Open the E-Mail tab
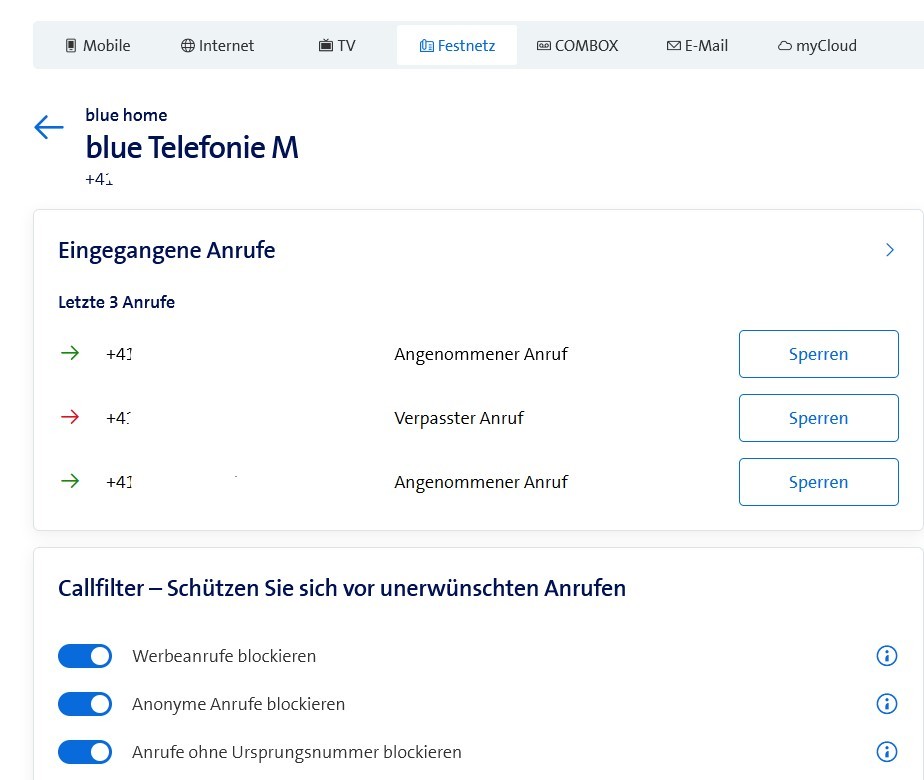The image size is (924, 780). pyautogui.click(x=697, y=46)
